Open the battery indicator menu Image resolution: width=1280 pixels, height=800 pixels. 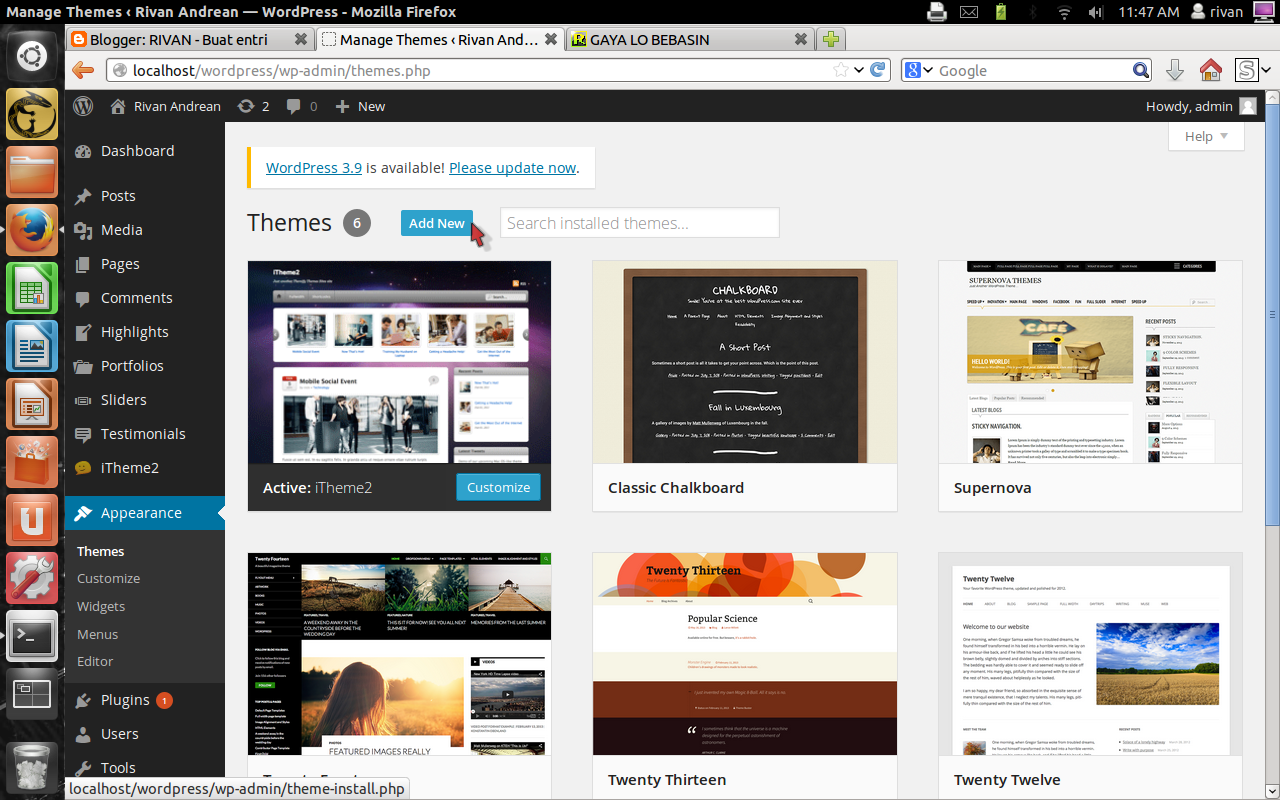click(x=1001, y=12)
